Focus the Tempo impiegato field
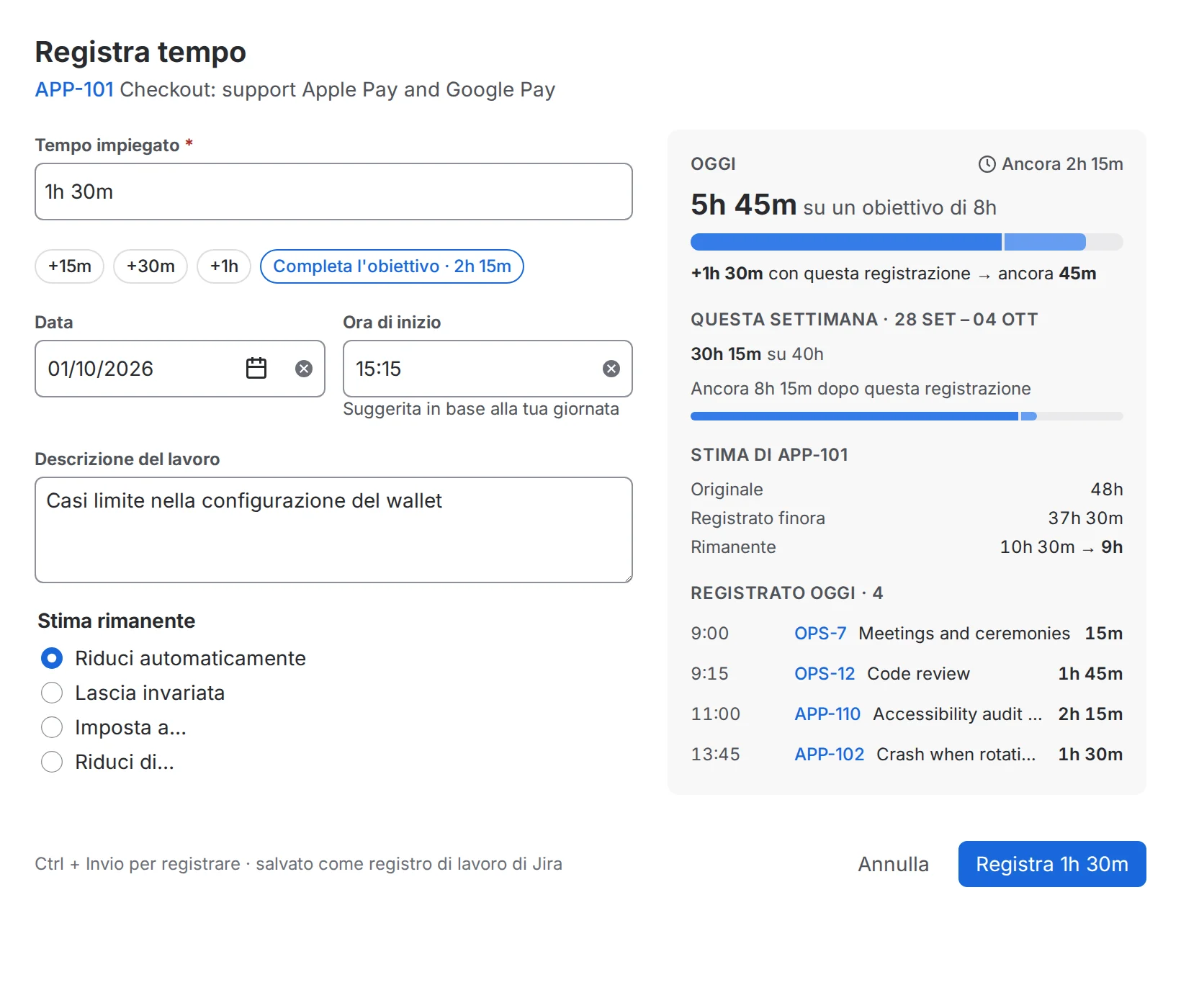Viewport: 1181px width, 1008px height. [x=333, y=192]
